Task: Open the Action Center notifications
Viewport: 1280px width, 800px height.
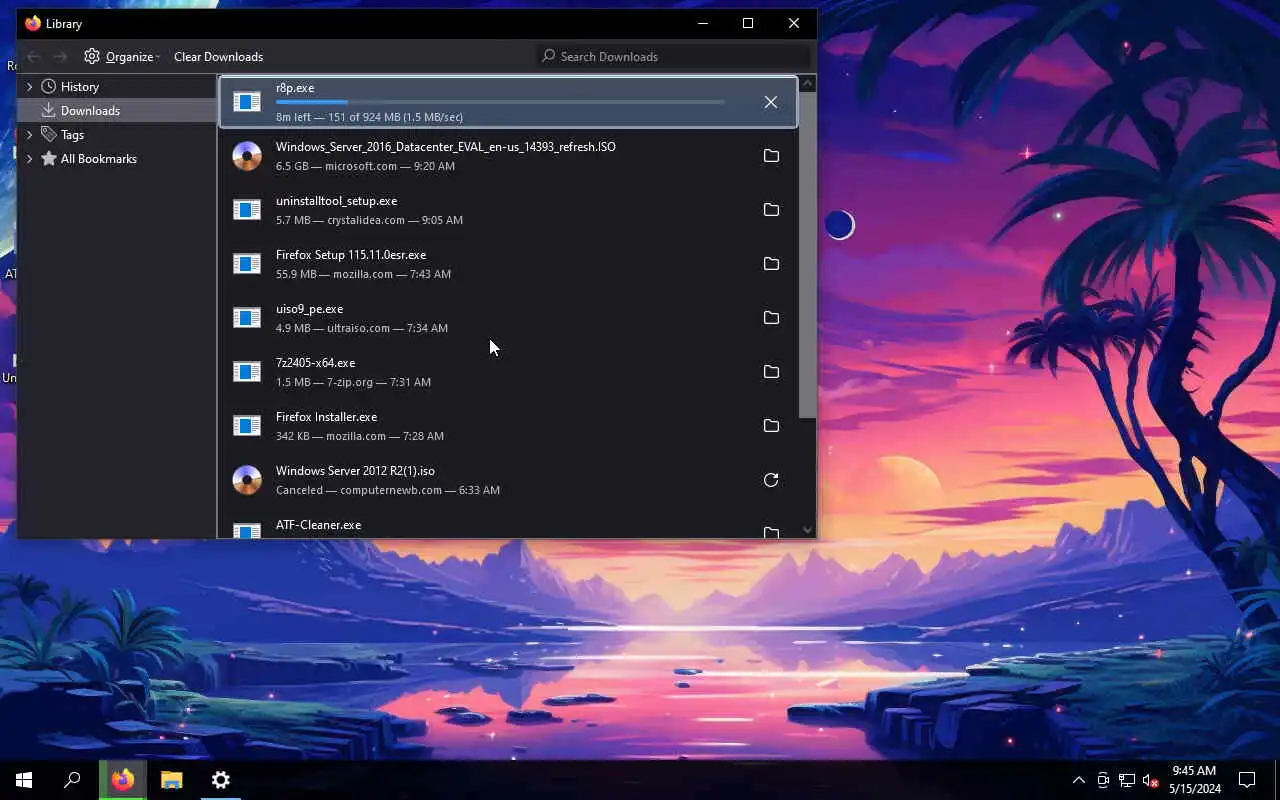Action: click(1247, 780)
